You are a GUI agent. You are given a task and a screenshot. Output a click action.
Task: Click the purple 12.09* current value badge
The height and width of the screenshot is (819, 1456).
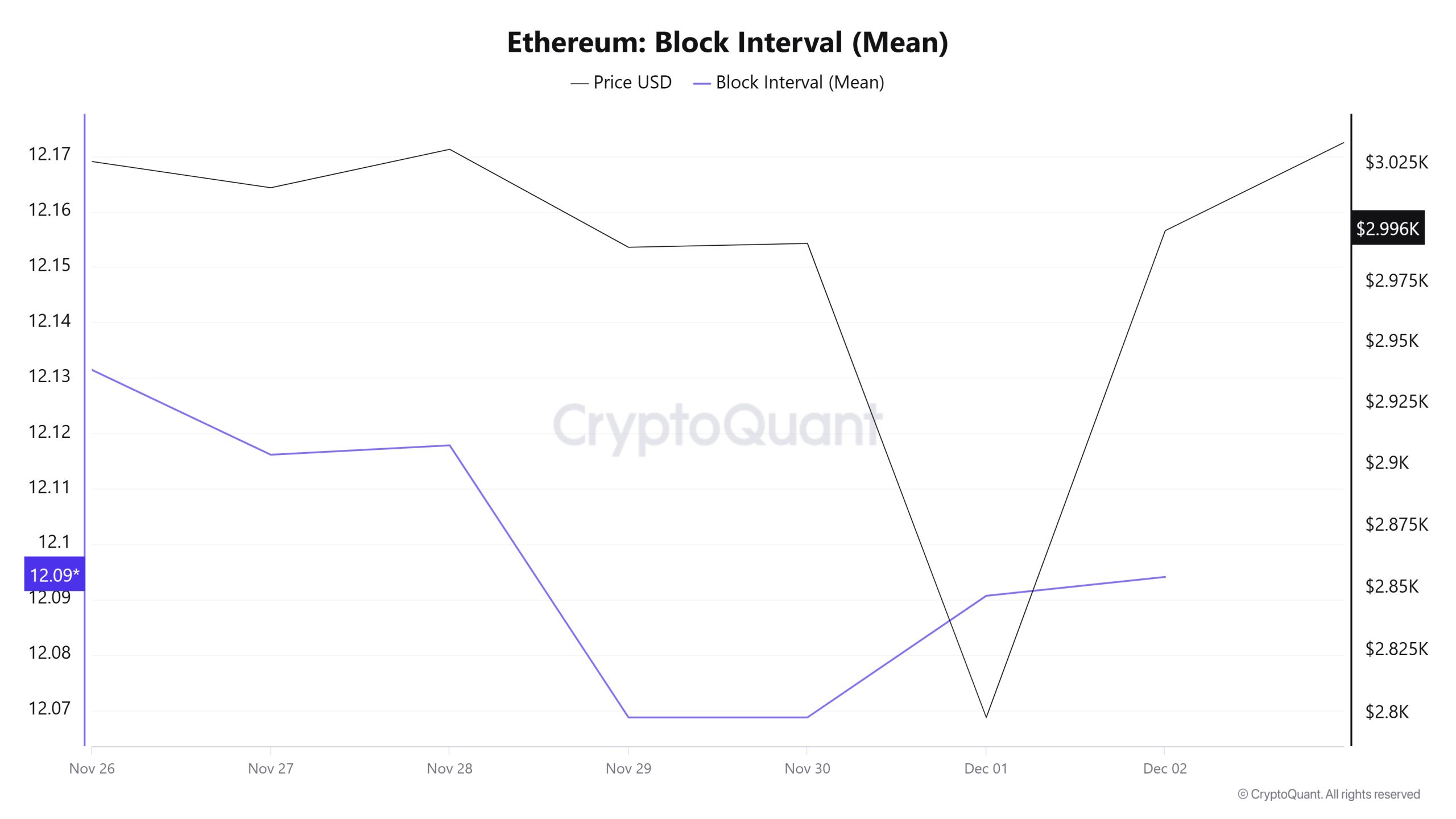[55, 574]
